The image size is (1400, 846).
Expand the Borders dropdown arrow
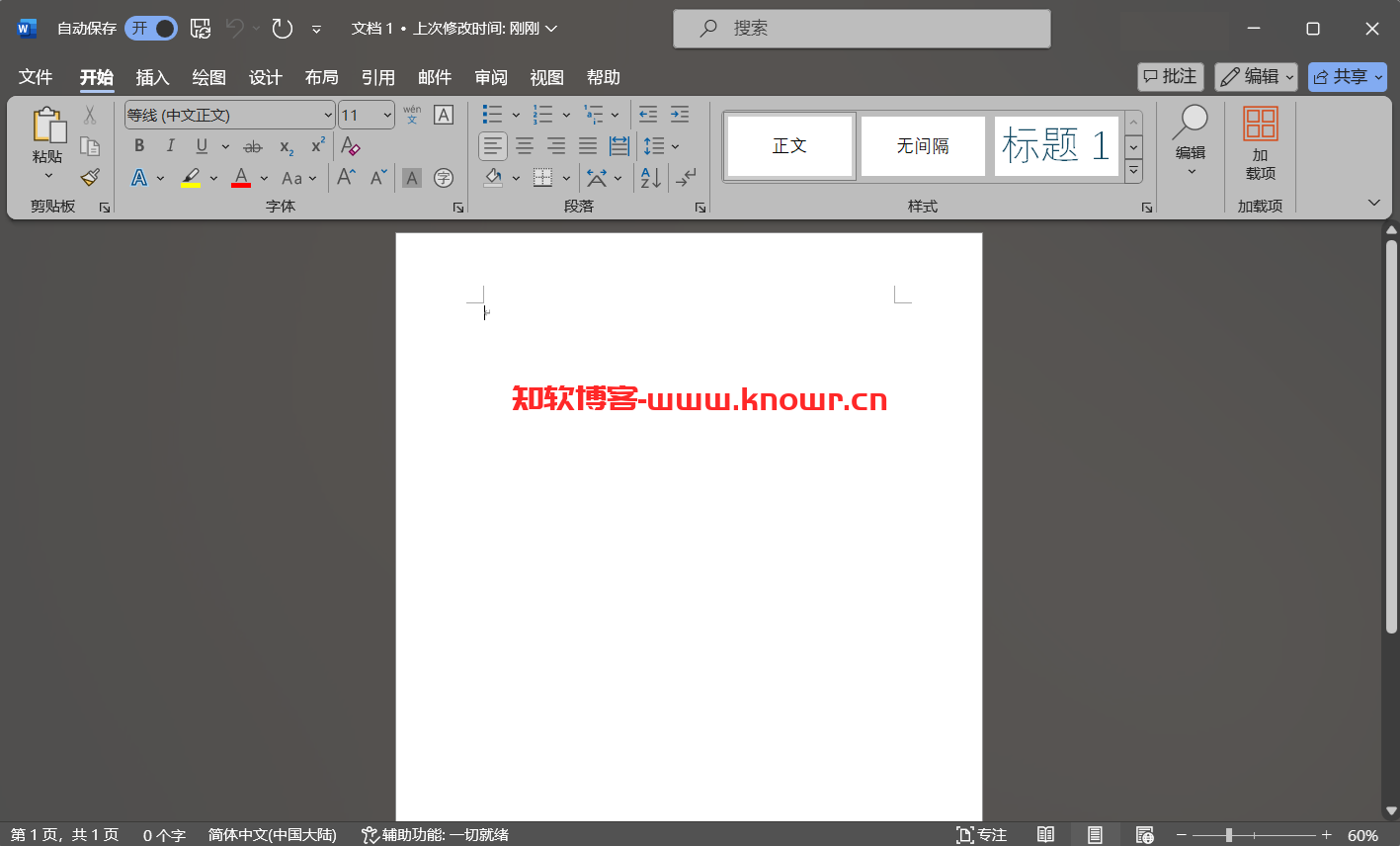click(566, 178)
